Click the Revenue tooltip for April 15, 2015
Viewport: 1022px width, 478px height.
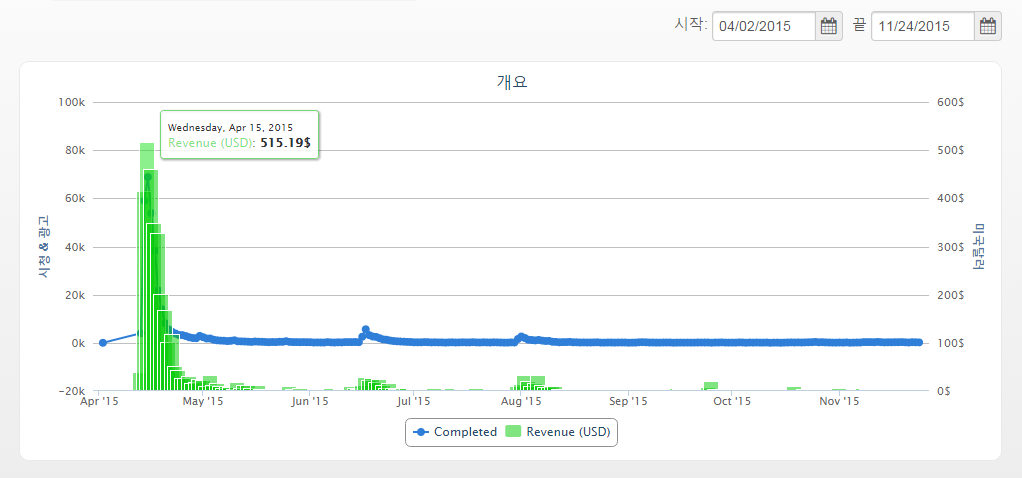239,135
